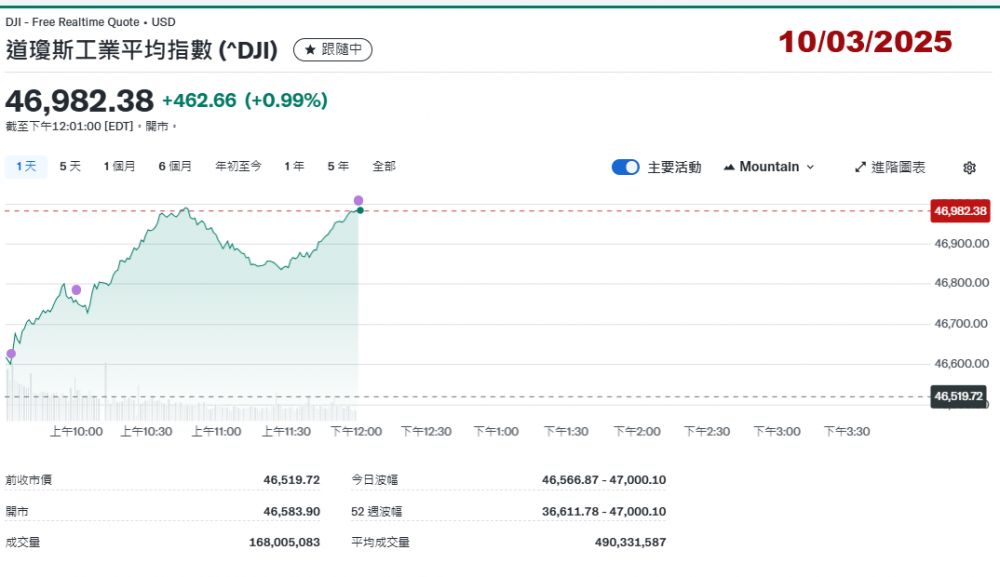Viewport: 1000px width, 577px height.
Task: Click the star icon in follow button
Action: (x=310, y=49)
